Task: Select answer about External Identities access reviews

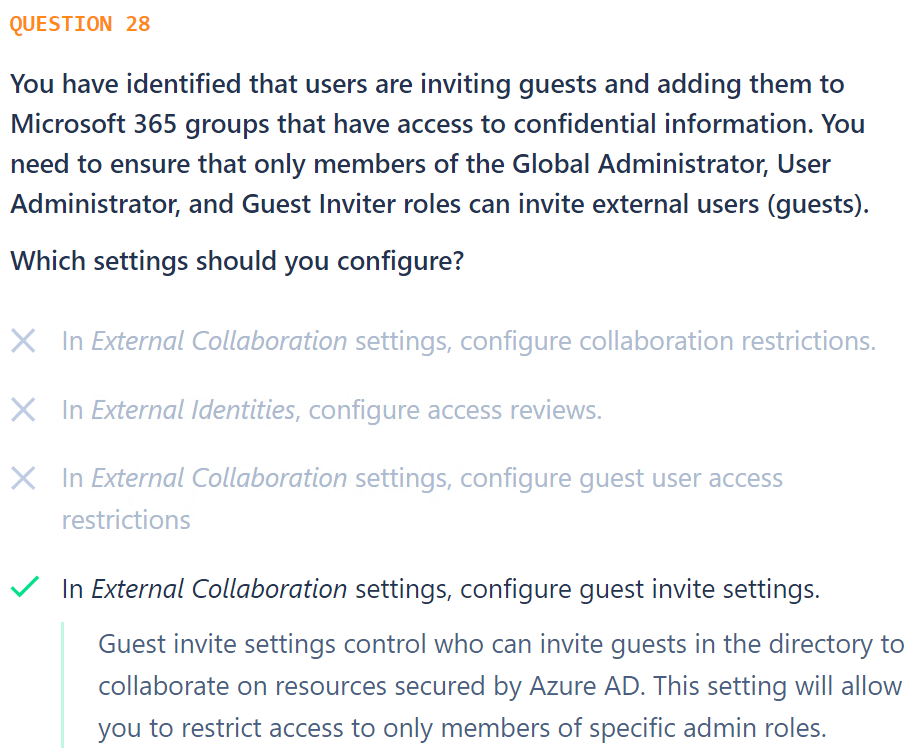Action: pos(332,410)
